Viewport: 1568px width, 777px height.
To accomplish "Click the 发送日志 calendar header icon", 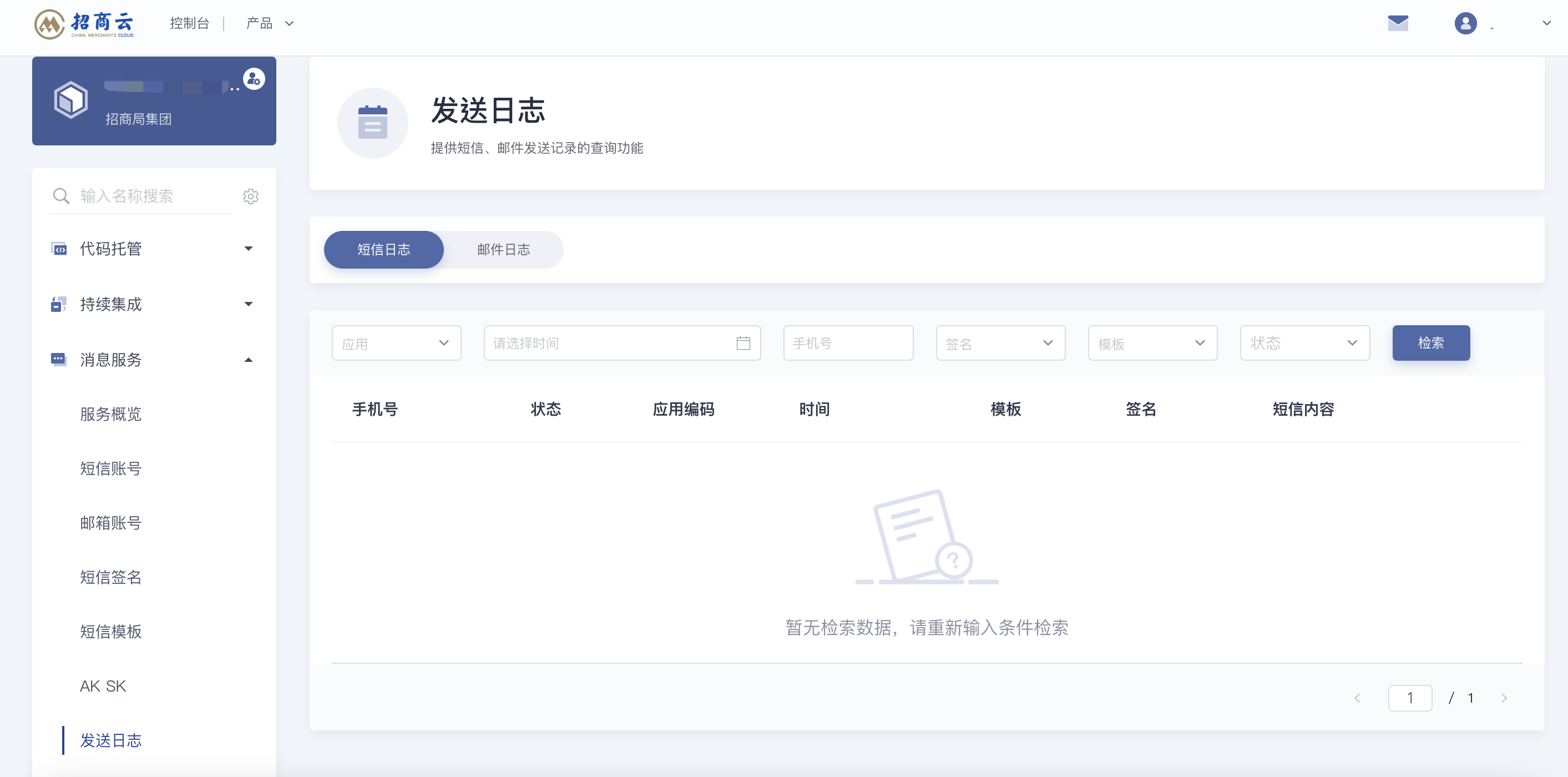I will coord(372,123).
